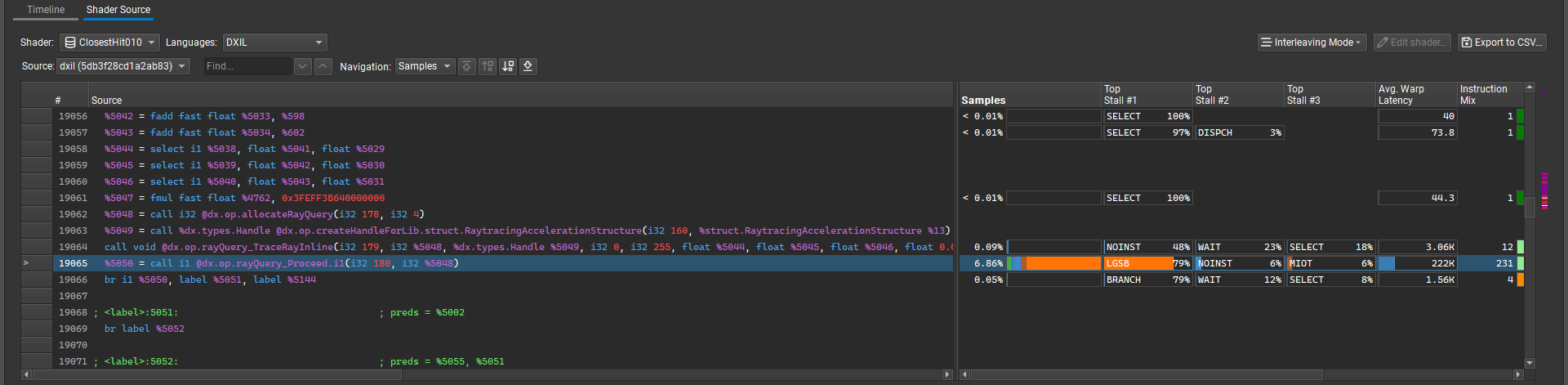Select line 19056 fadd %5042 row
The image size is (1568, 385).
[503, 116]
